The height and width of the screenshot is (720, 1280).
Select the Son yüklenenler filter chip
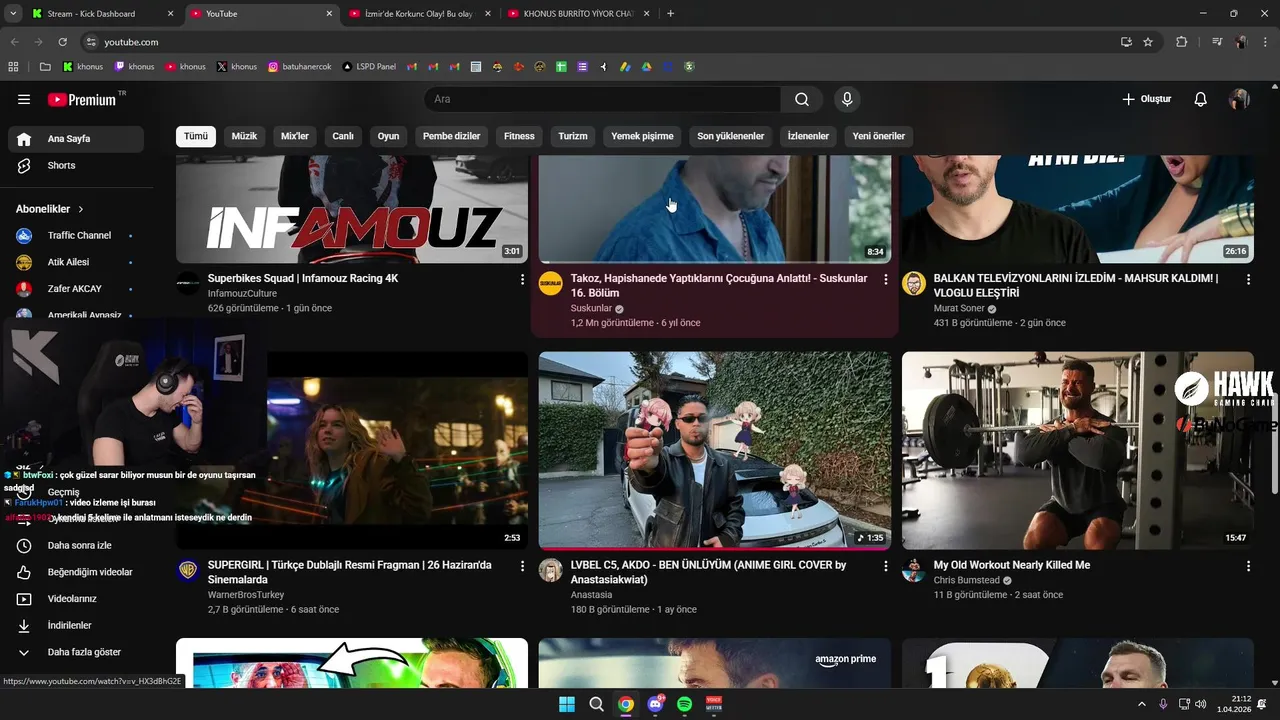pyautogui.click(x=730, y=136)
